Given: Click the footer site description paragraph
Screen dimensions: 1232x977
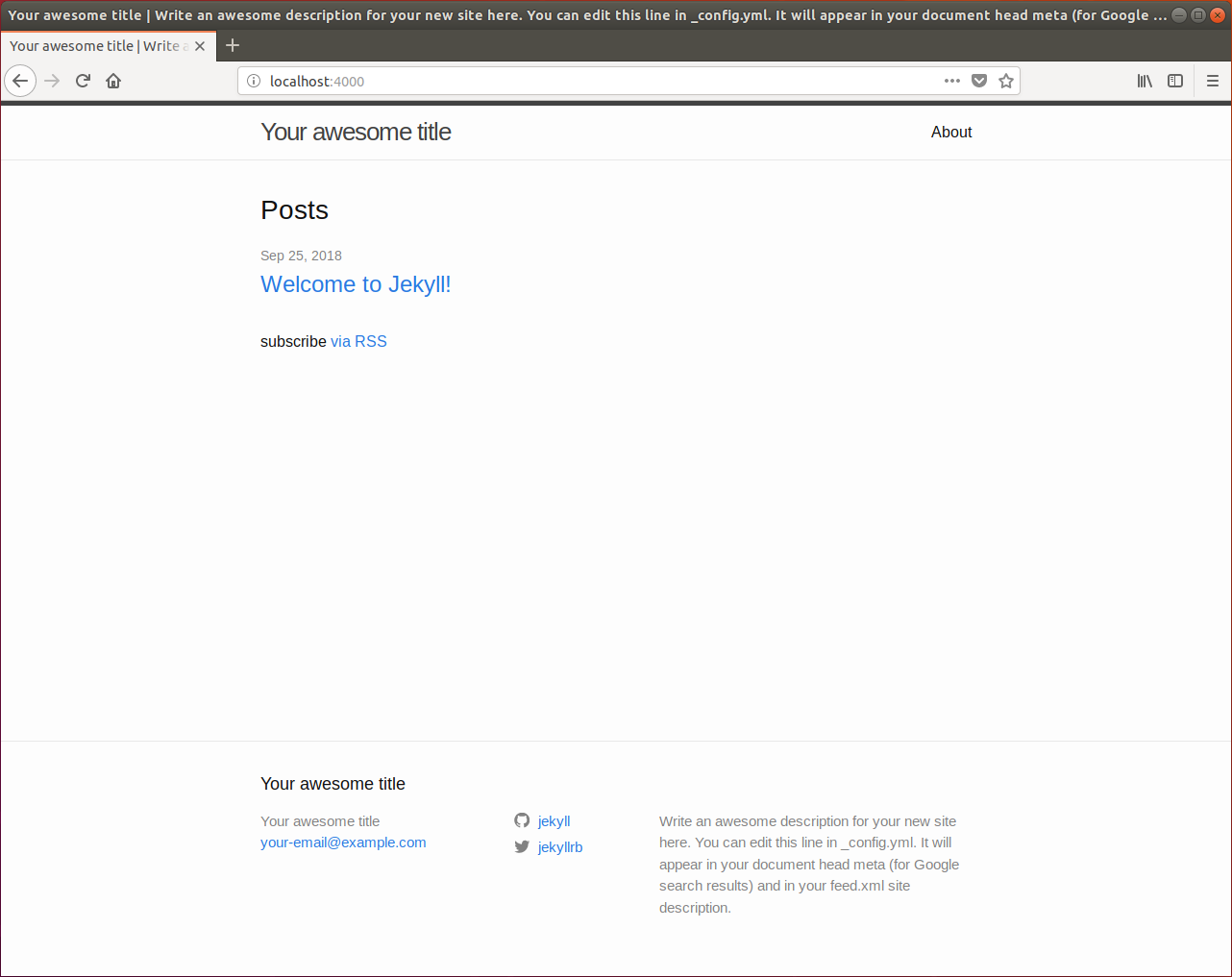Looking at the screenshot, I should point(809,865).
